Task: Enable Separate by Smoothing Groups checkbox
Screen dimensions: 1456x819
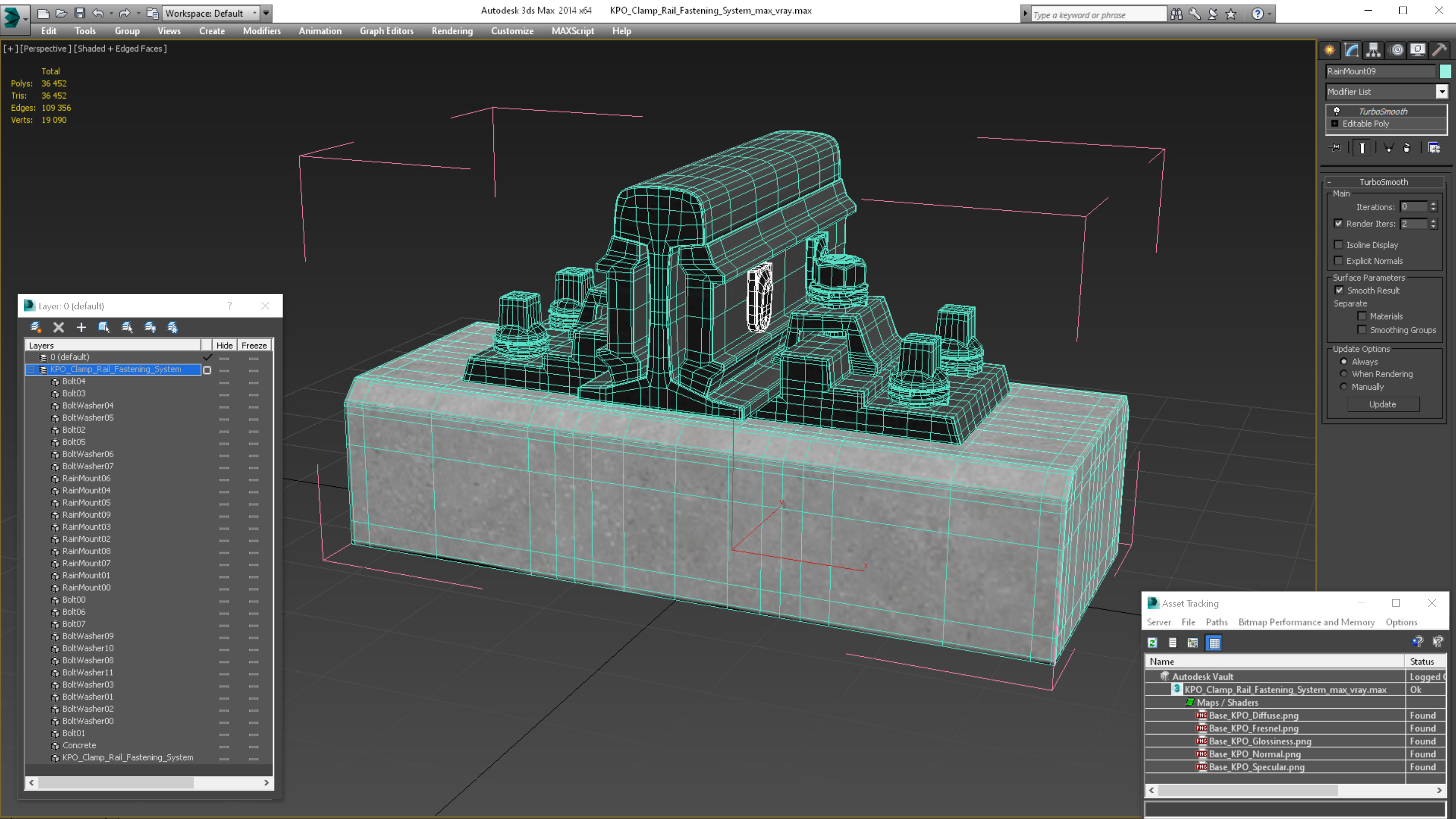Action: pos(1361,330)
